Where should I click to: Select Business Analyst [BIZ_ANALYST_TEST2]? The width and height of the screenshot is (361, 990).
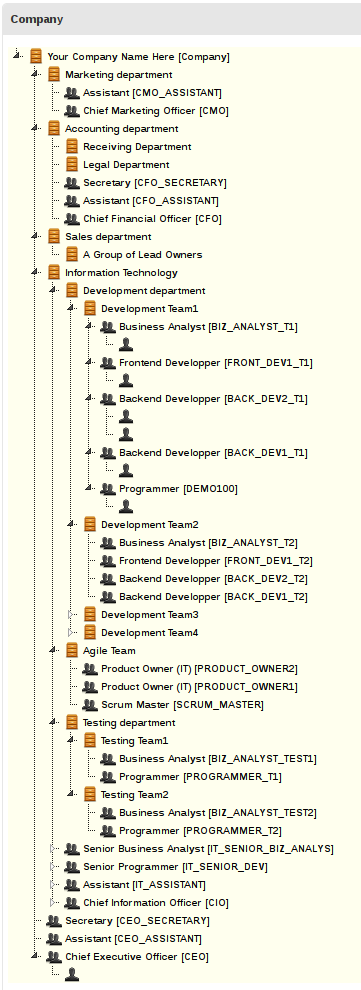[x=218, y=813]
